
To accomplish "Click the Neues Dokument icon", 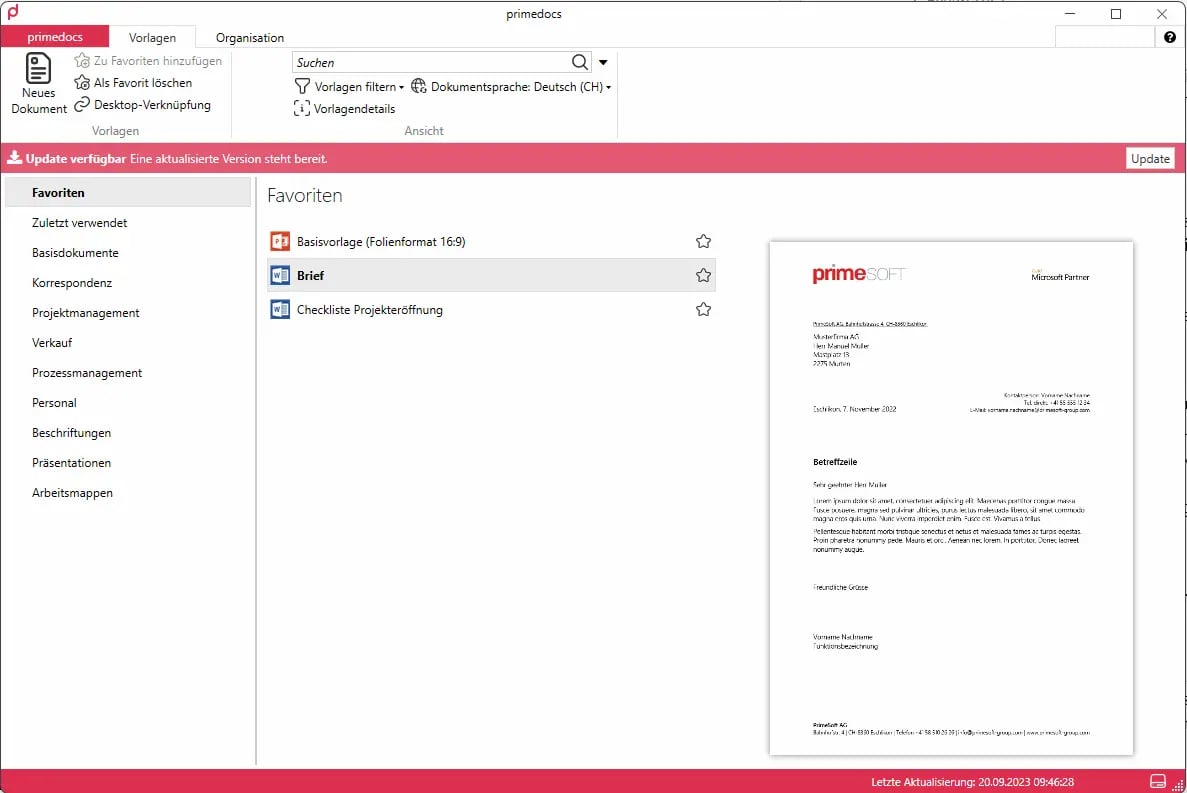I will pyautogui.click(x=38, y=68).
